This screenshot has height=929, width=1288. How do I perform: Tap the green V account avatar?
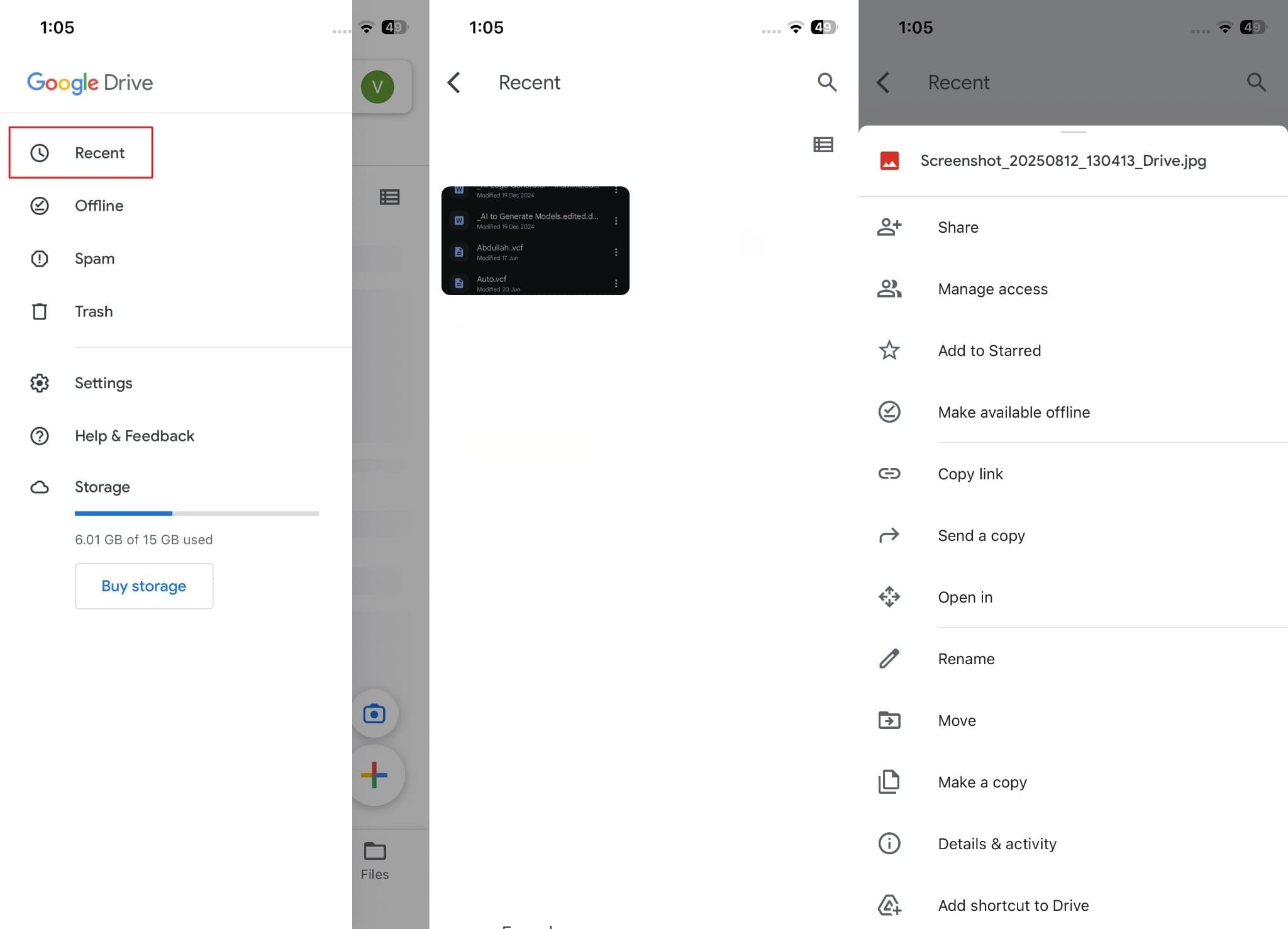[377, 87]
